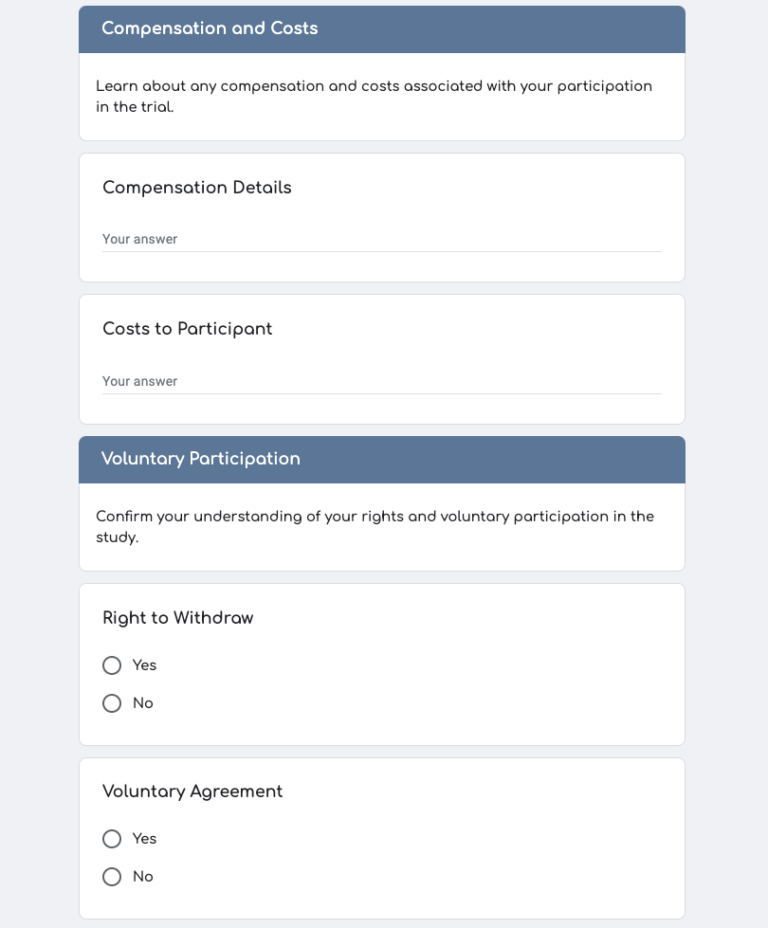Click the No label text under Voluntary Agreement

point(143,877)
